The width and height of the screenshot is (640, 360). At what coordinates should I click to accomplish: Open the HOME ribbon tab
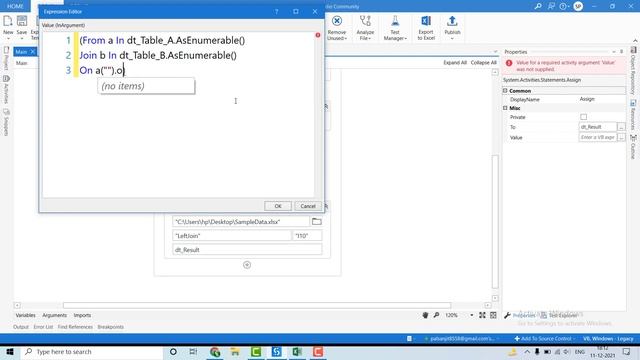15,6
